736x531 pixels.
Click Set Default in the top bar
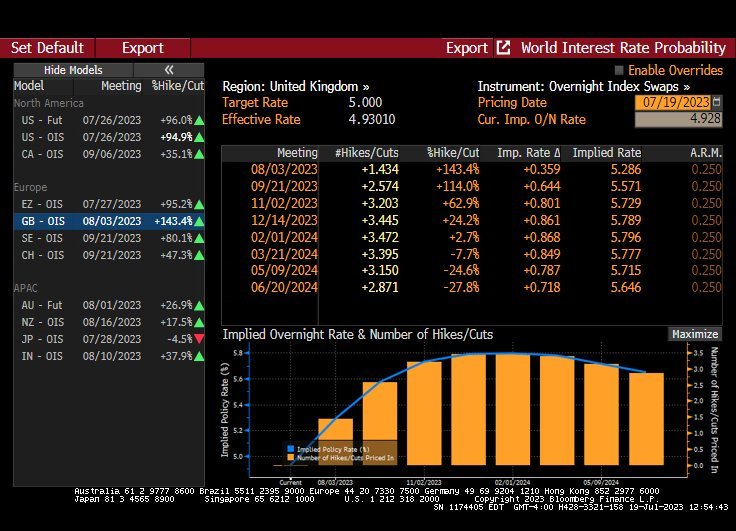(x=47, y=48)
